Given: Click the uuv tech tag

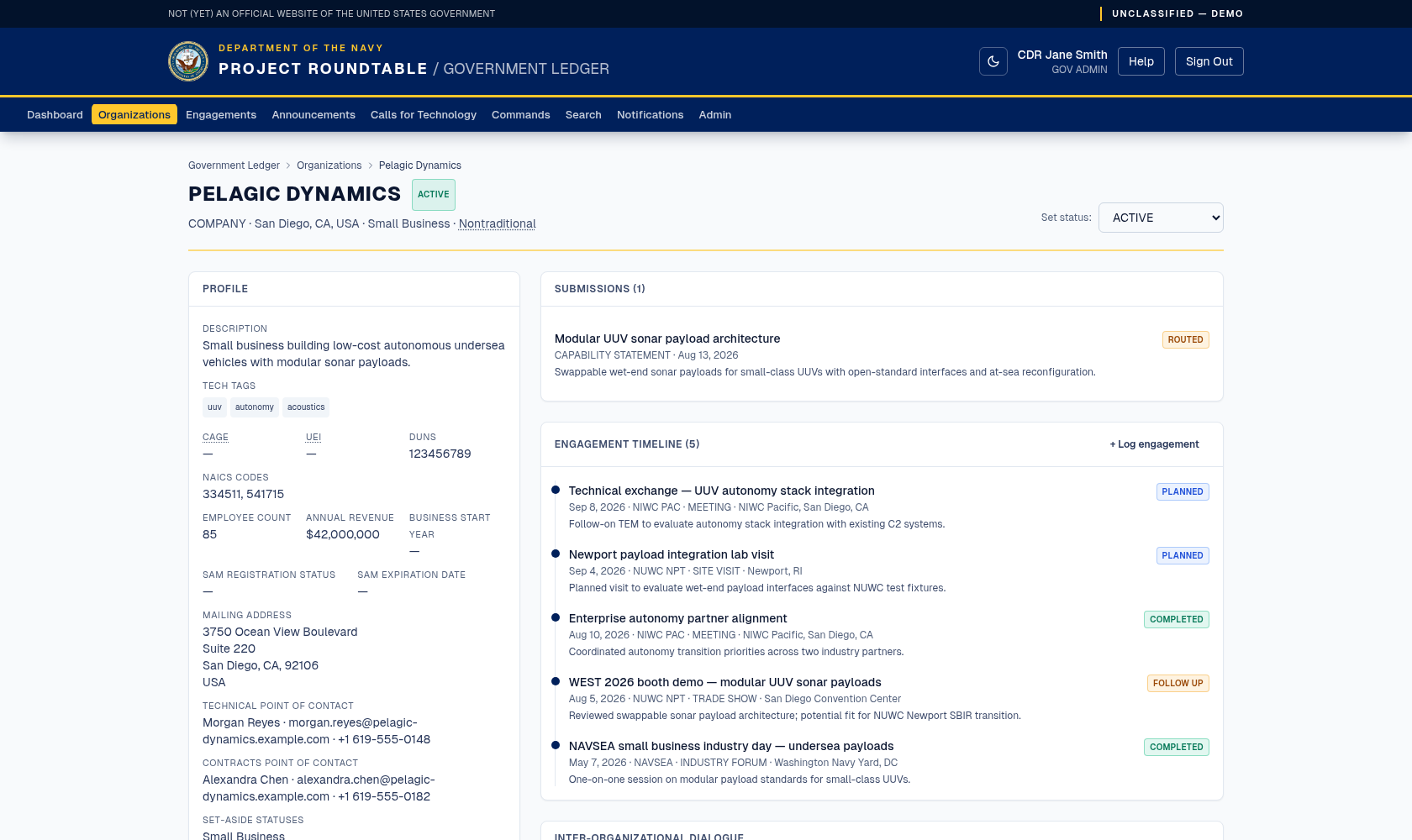Looking at the screenshot, I should (x=214, y=407).
